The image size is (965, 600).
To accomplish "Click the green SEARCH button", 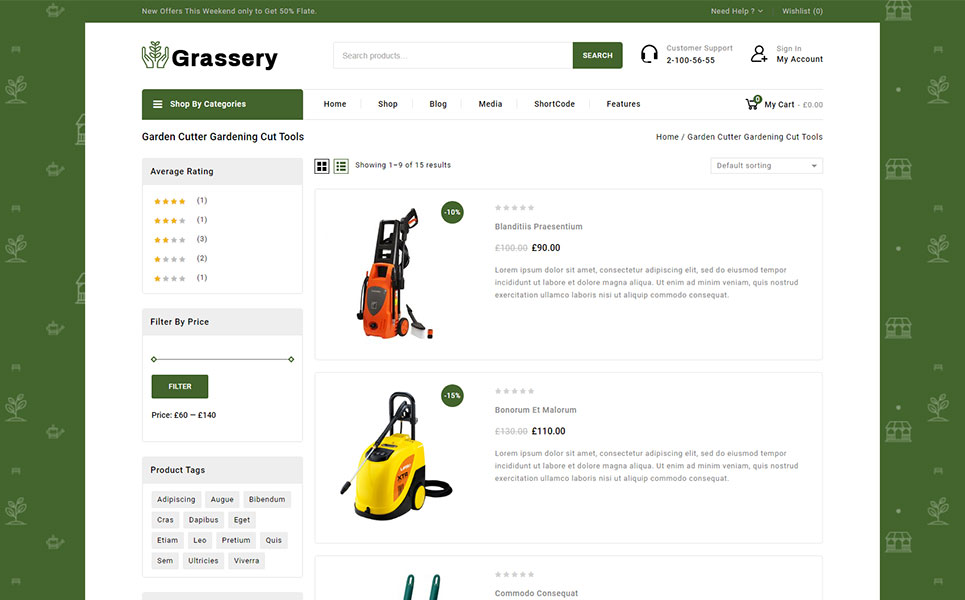I will tap(597, 56).
